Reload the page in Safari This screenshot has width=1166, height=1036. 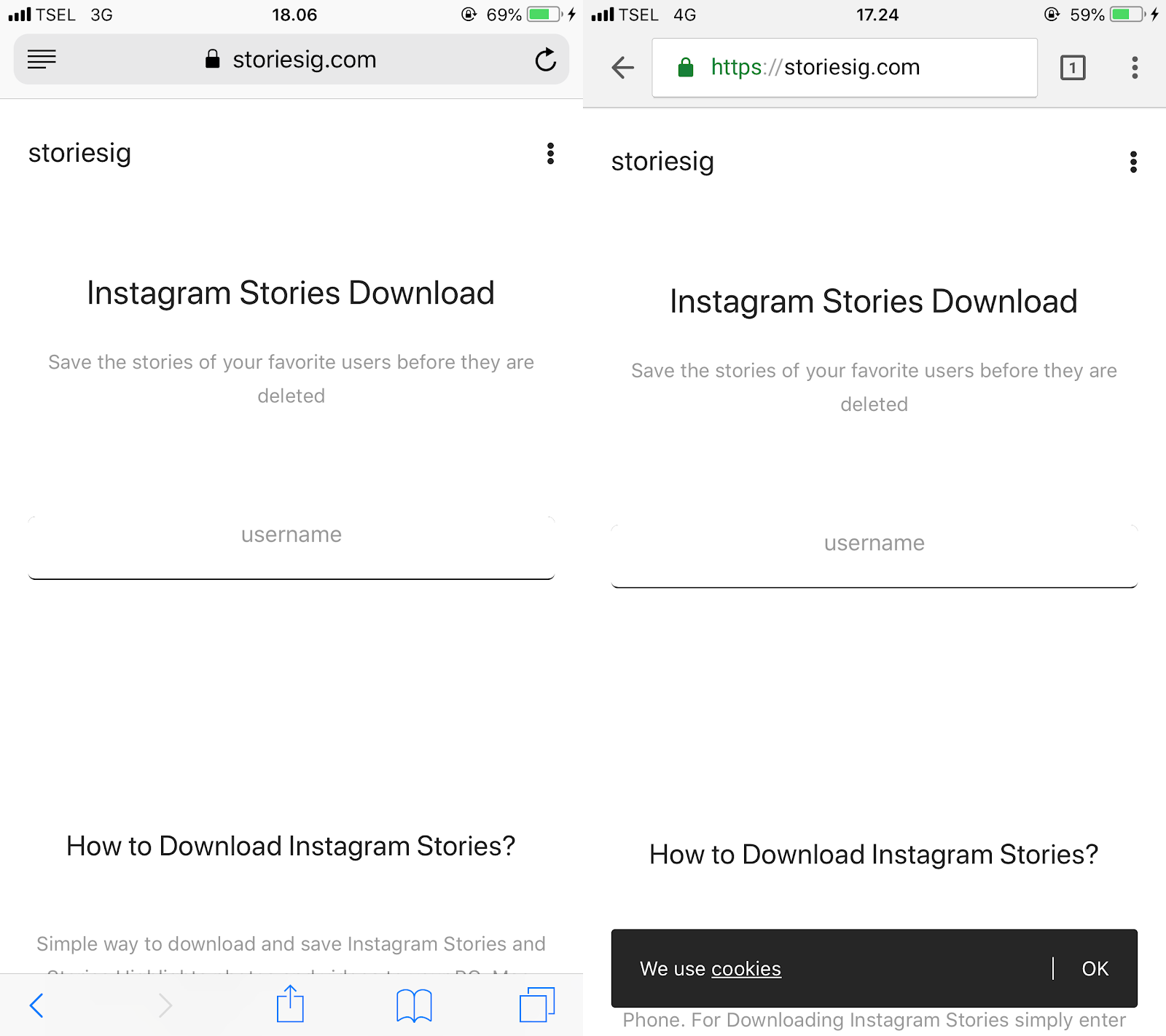pyautogui.click(x=545, y=59)
